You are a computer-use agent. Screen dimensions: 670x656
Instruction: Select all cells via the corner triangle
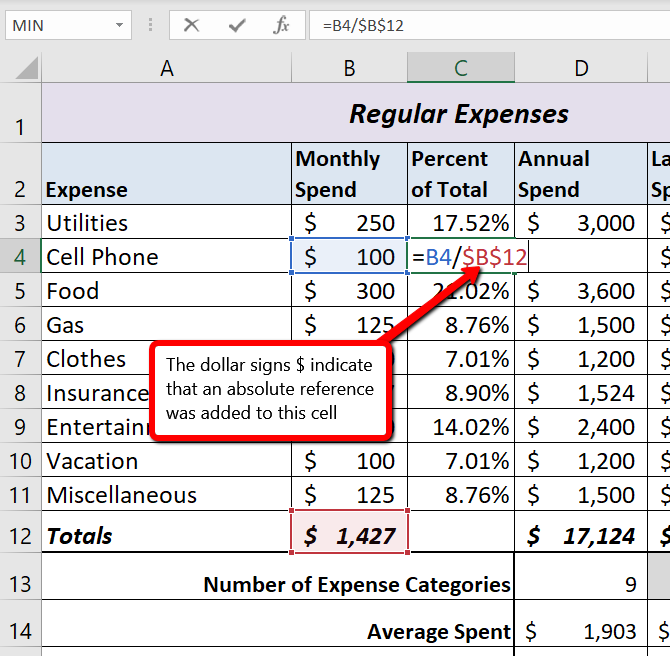point(27,68)
